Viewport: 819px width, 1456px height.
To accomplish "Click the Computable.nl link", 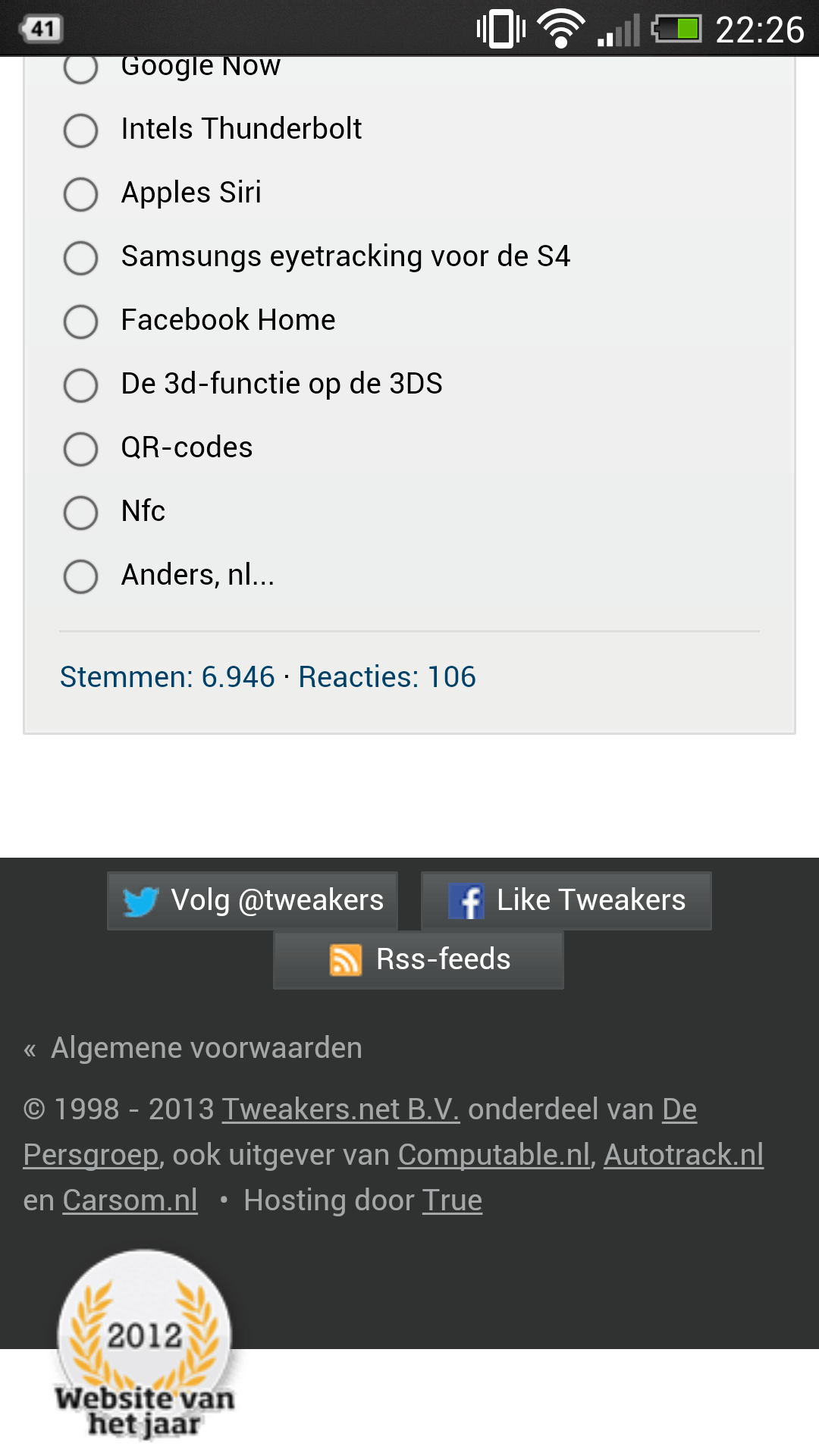I will [x=494, y=1153].
